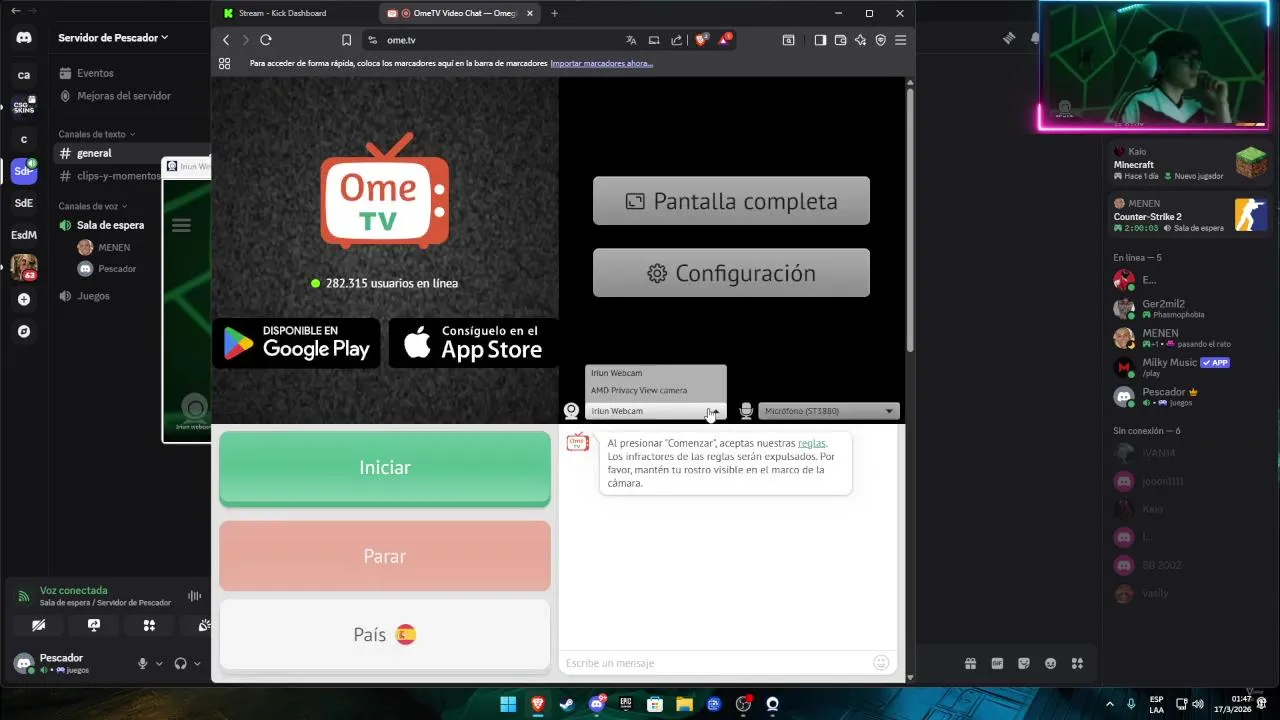Open Epic Games from the taskbar
The height and width of the screenshot is (720, 1280).
(626, 704)
